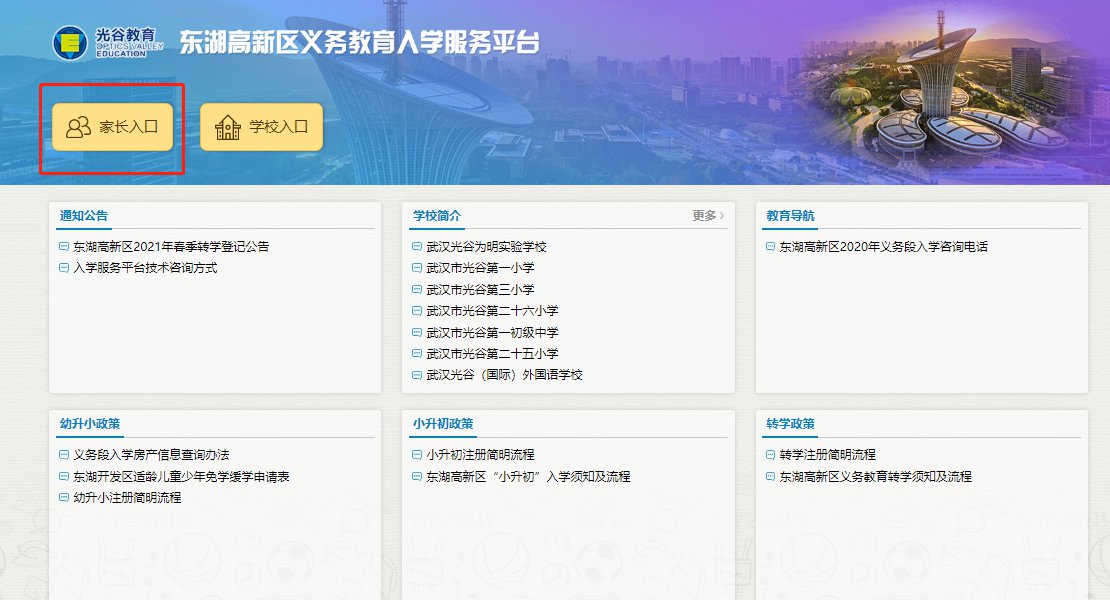This screenshot has height=600, width=1110.
Task: Open the 学校入口 school entrance button
Action: [x=261, y=127]
